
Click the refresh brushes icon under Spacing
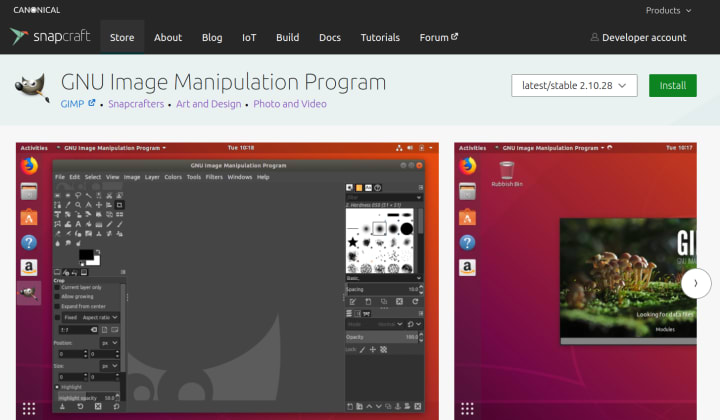click(x=415, y=302)
